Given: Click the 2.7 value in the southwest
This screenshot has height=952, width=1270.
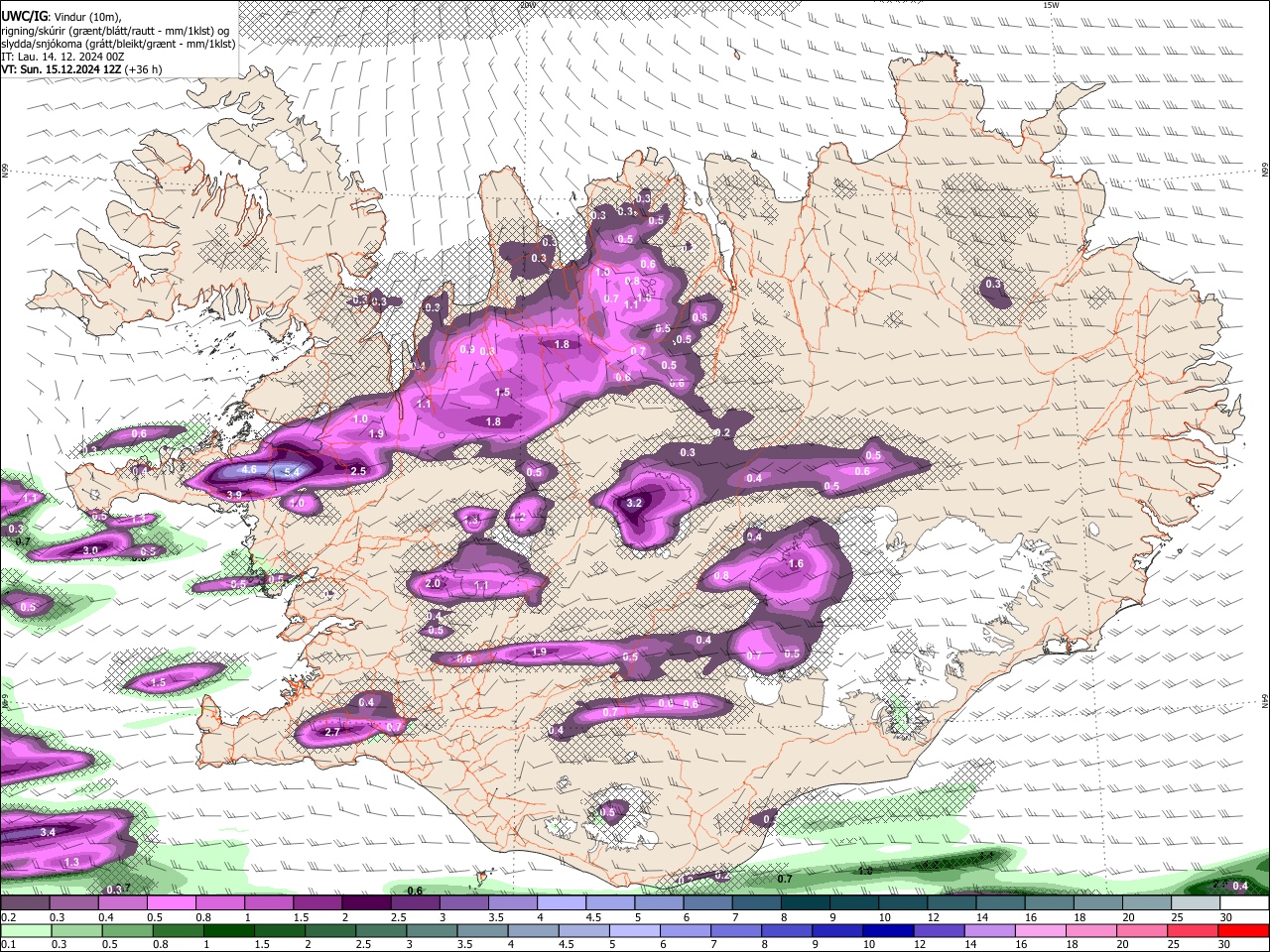Looking at the screenshot, I should [332, 732].
